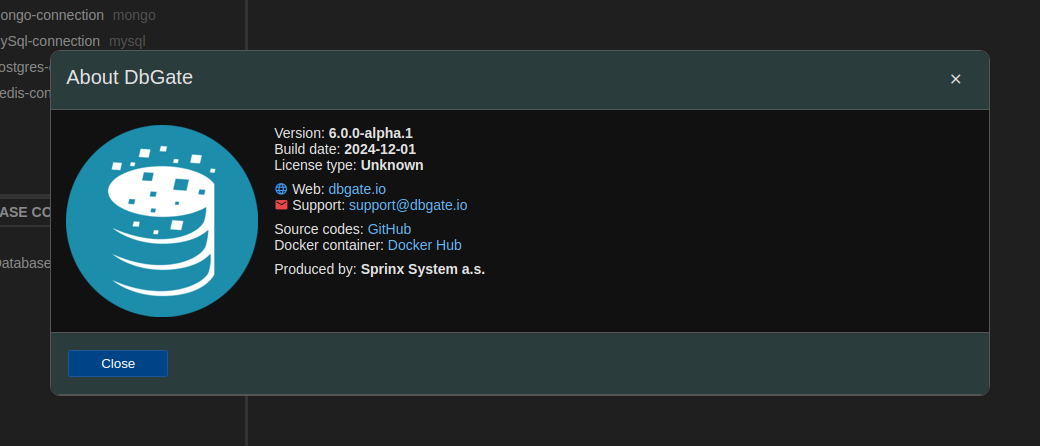This screenshot has width=1040, height=446.
Task: Click the partially hidden sidebar panel header
Action: click(x=25, y=211)
